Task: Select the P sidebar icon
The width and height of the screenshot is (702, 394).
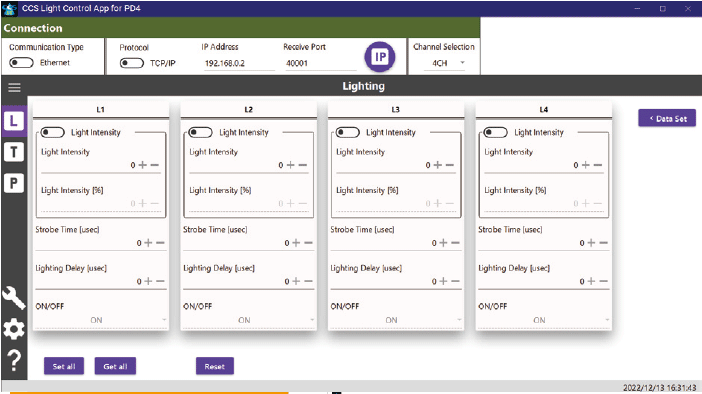Action: [x=14, y=183]
